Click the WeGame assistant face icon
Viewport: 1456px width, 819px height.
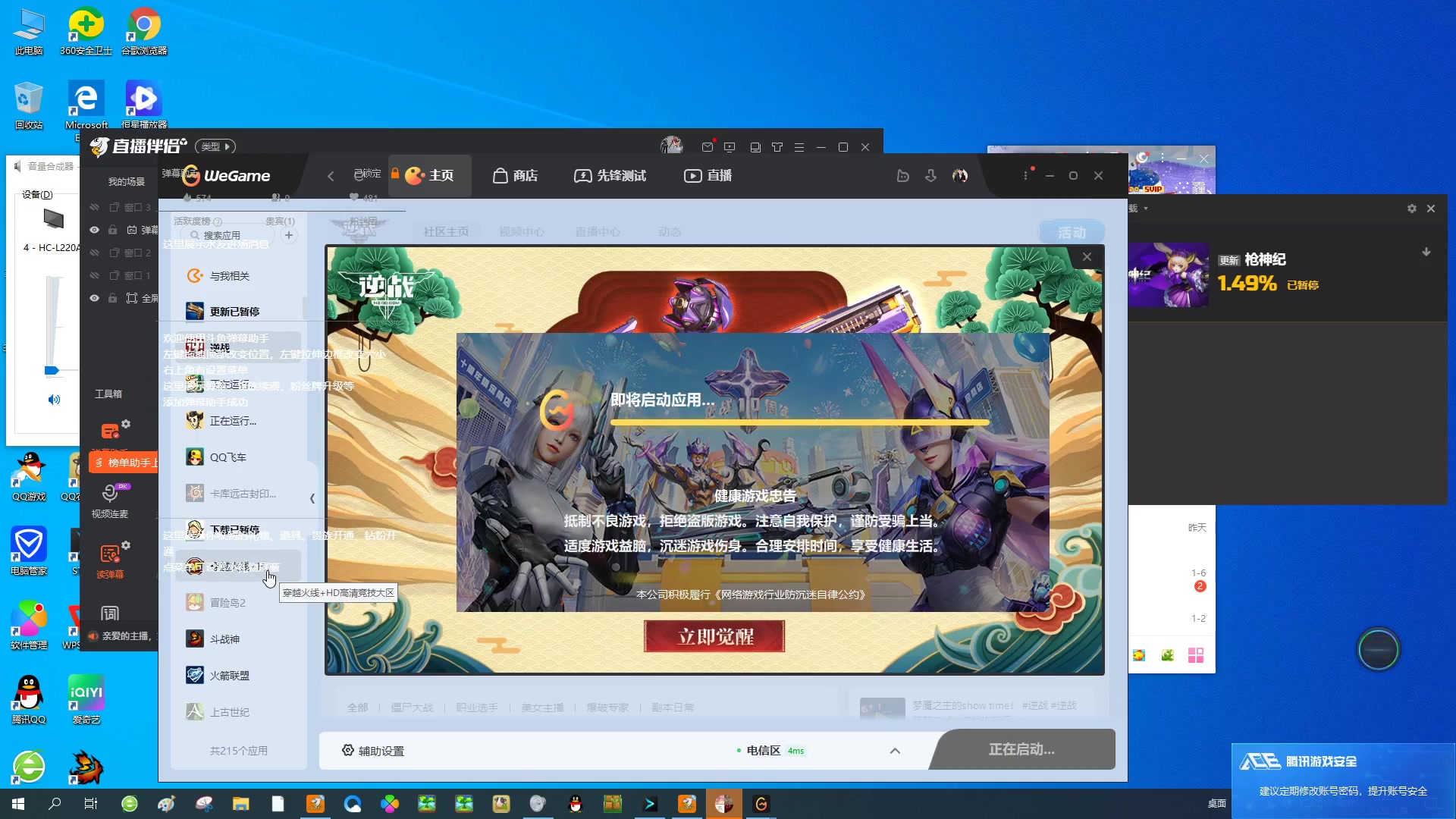[x=902, y=176]
